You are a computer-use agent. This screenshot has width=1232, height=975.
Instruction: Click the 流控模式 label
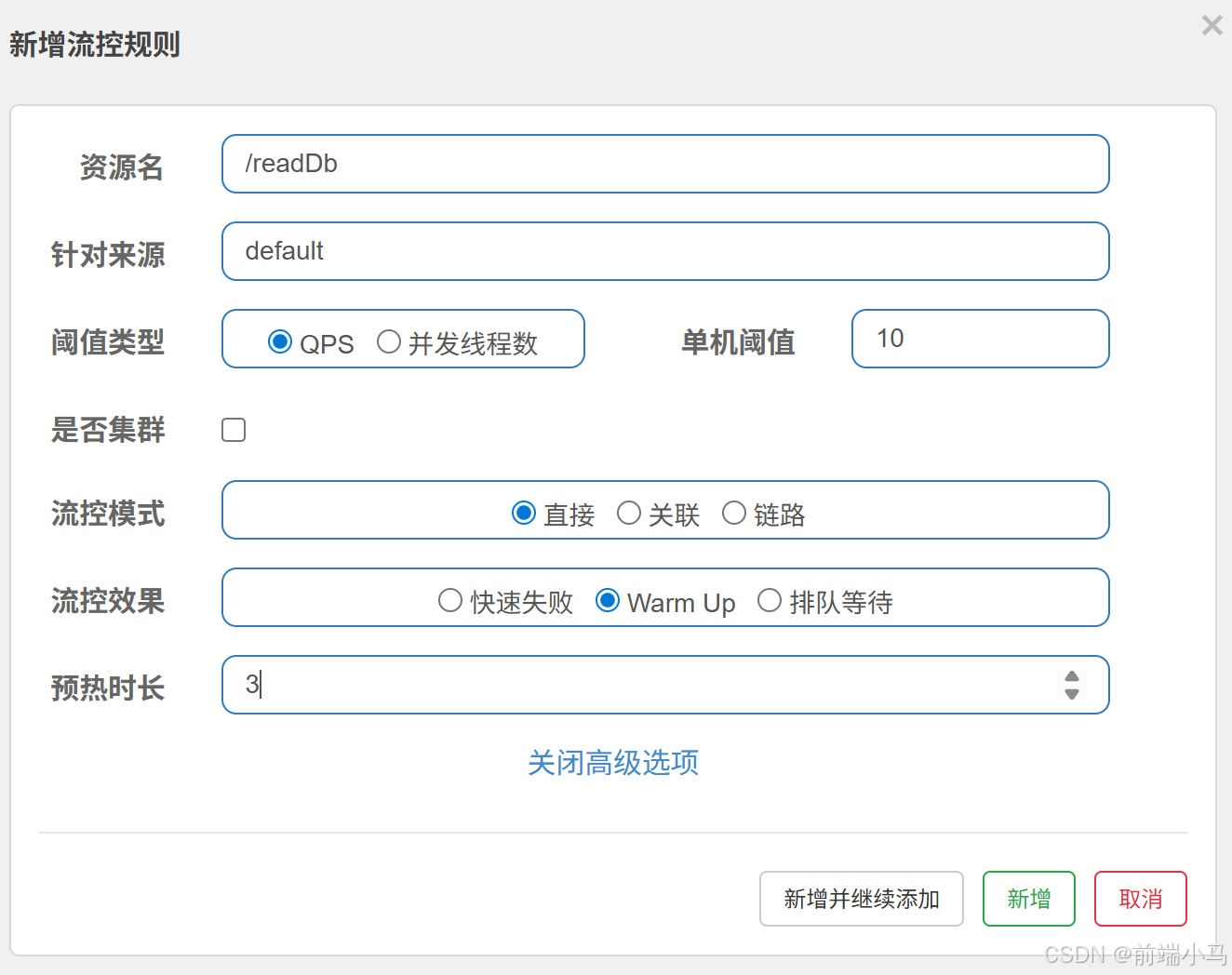[x=108, y=514]
